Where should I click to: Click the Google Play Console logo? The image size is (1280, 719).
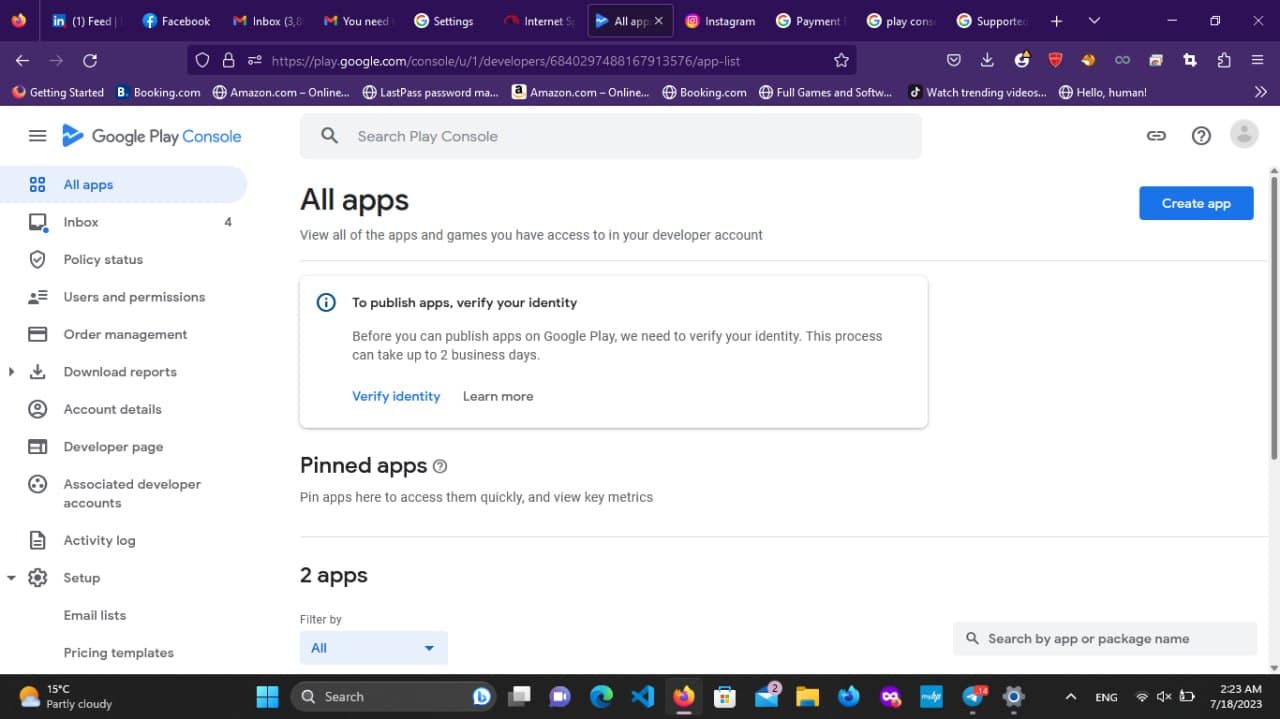[x=152, y=136]
